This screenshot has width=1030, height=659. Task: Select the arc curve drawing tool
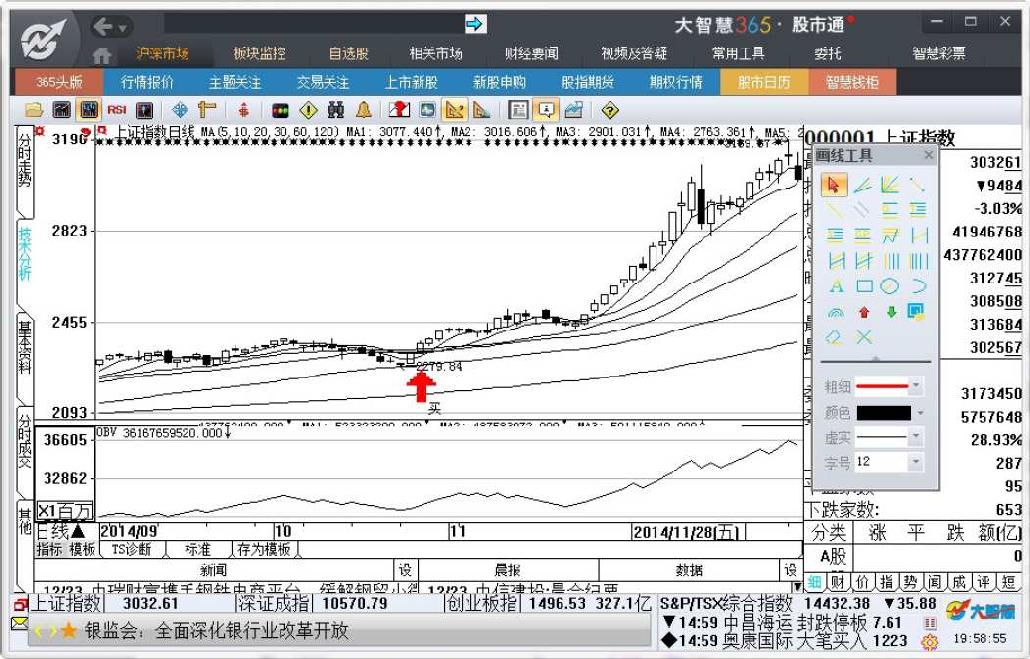click(918, 286)
